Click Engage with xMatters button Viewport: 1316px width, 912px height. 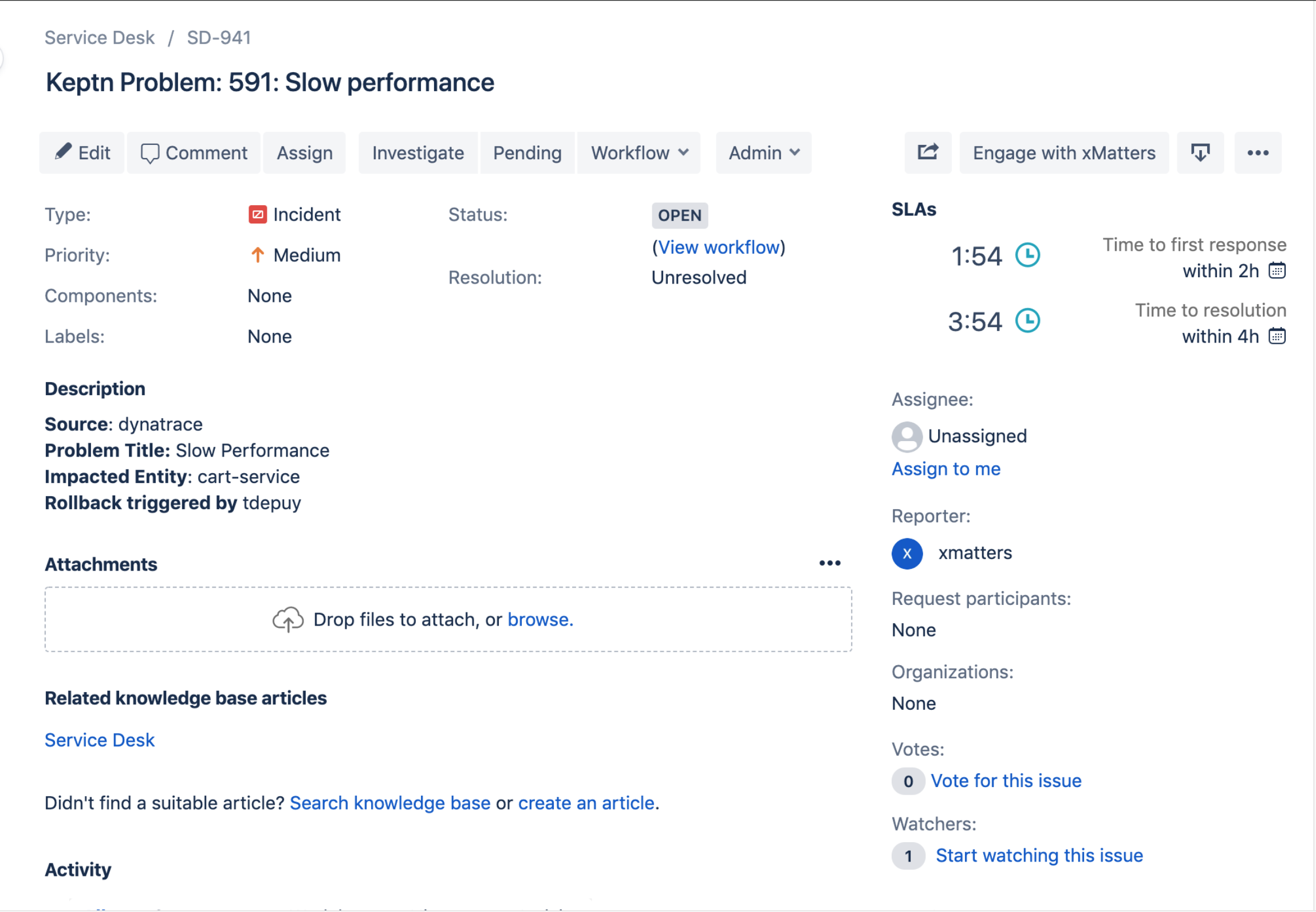(x=1063, y=152)
